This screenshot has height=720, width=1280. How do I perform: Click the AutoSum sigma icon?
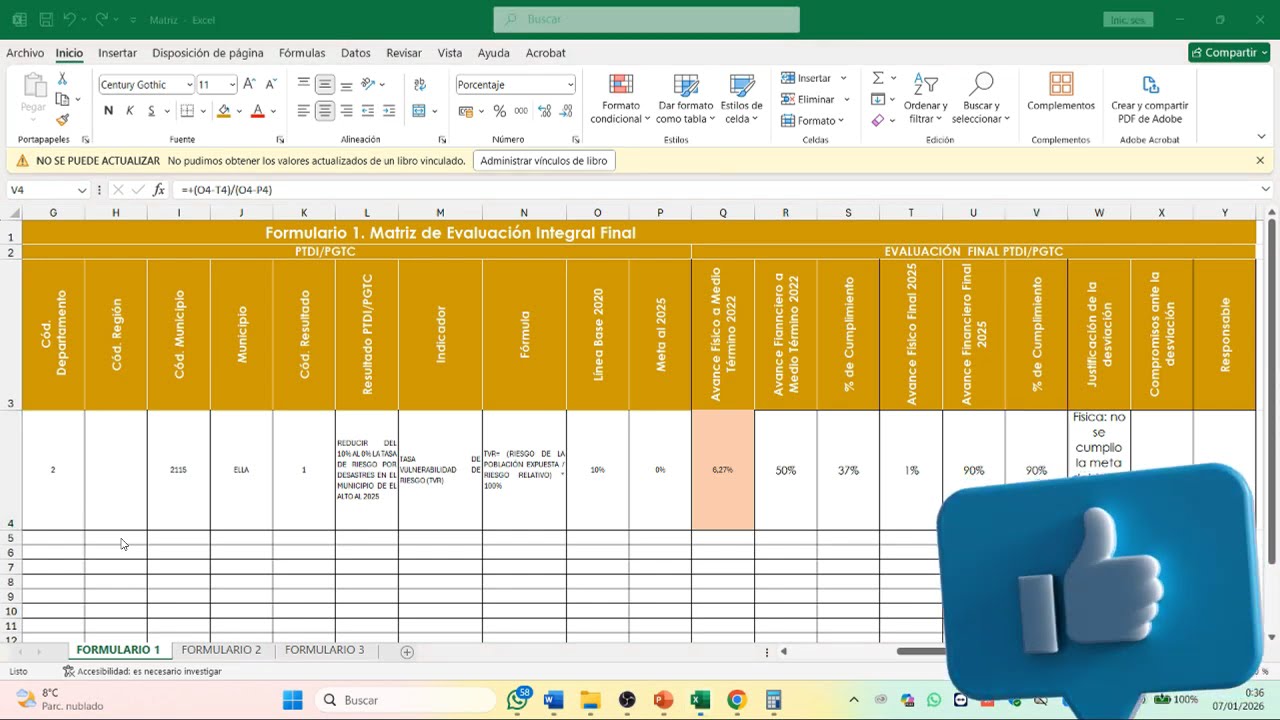tap(877, 78)
